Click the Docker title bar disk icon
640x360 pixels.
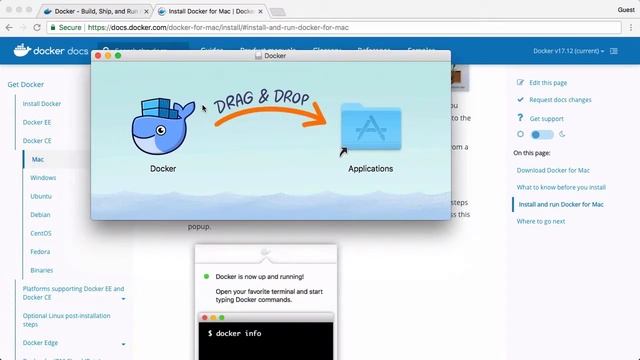[258, 56]
